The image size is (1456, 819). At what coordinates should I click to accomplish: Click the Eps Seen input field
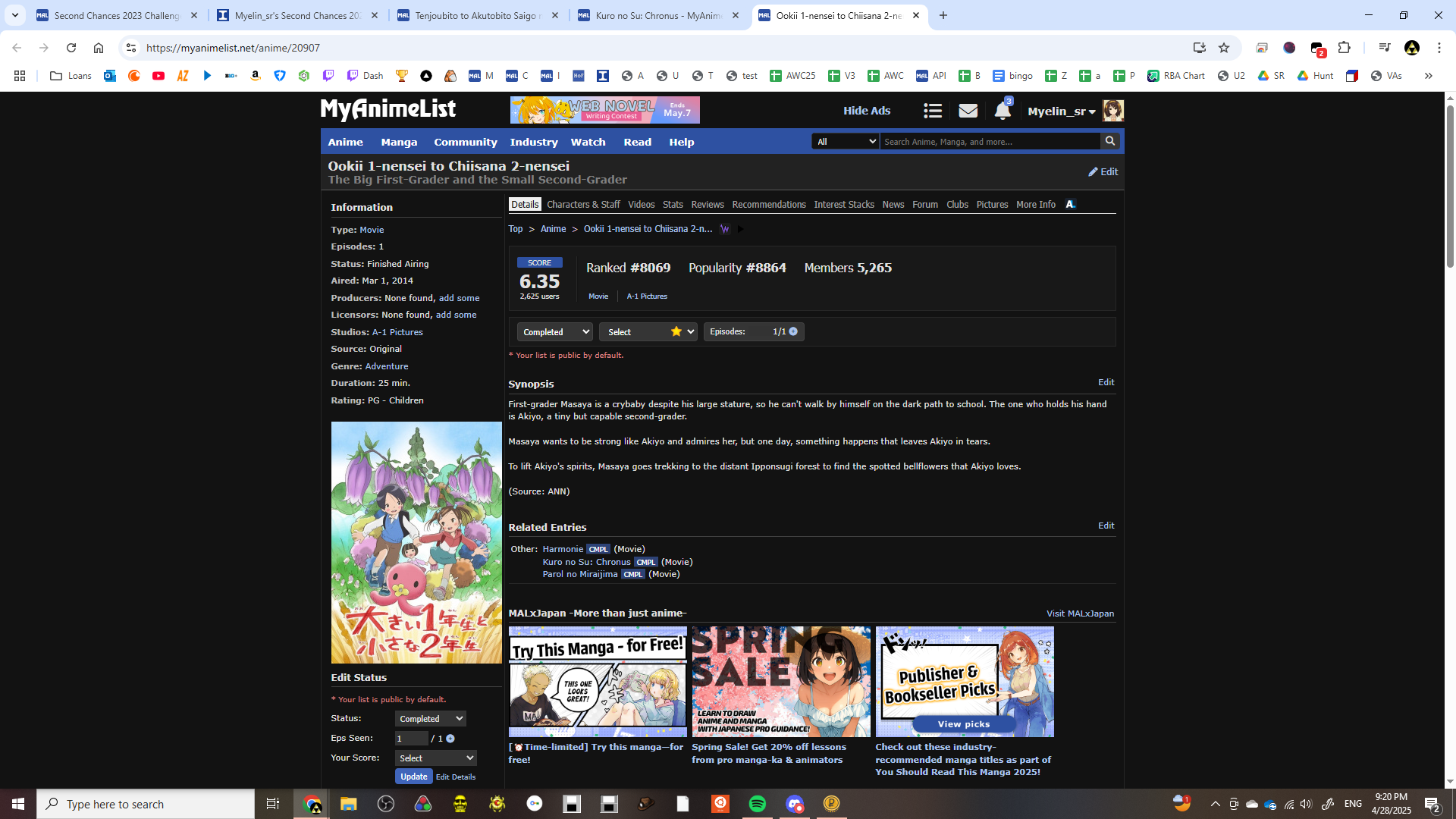click(x=411, y=739)
